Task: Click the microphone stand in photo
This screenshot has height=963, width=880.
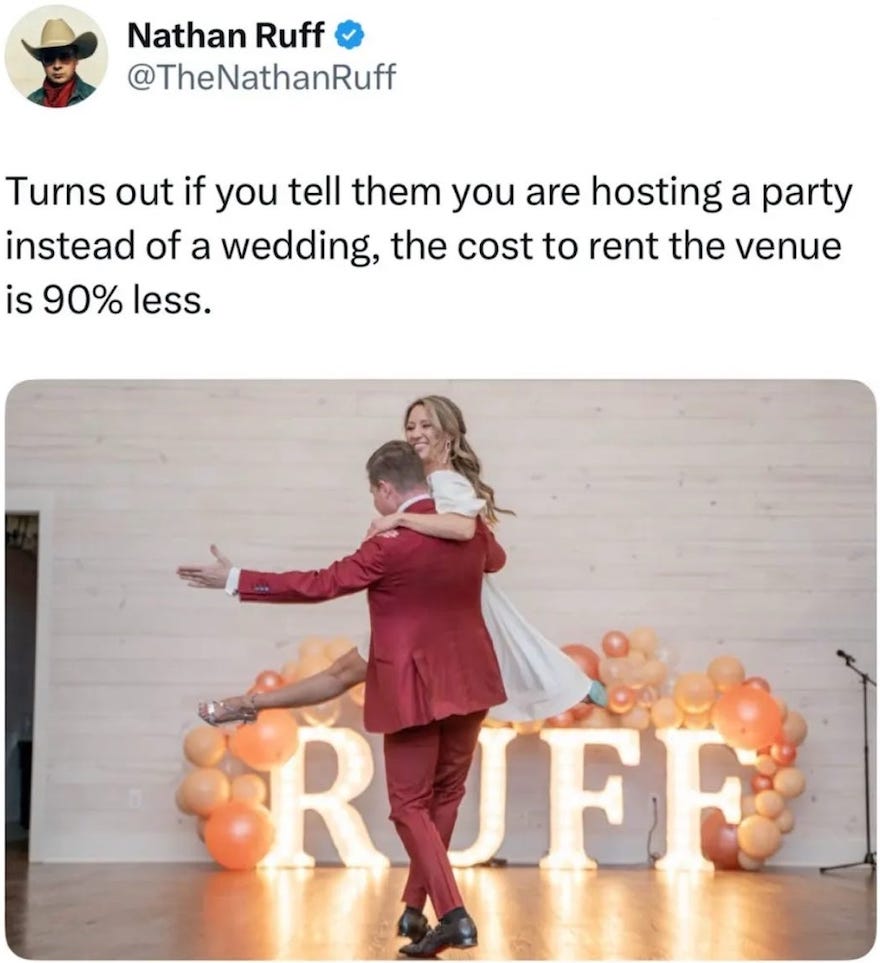Action: (858, 760)
